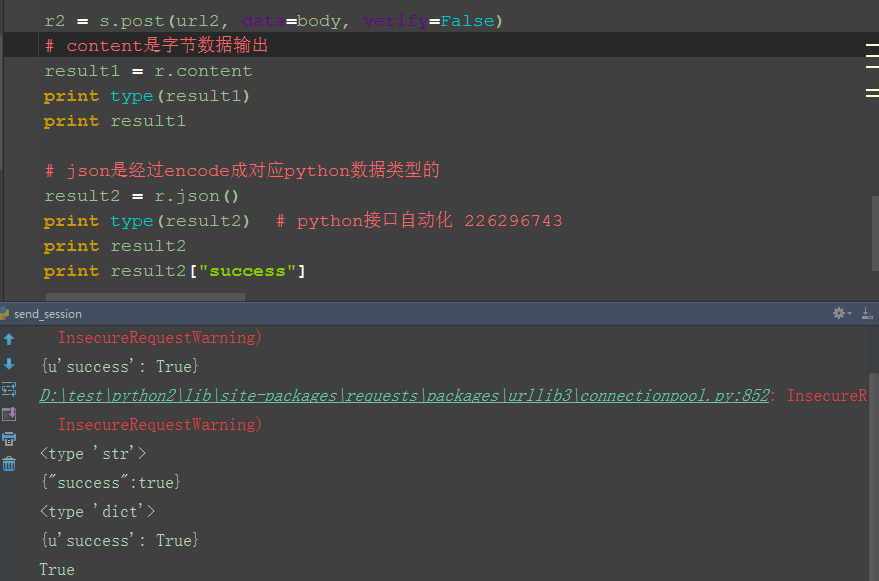Click the up arrow in run console

pos(9,339)
